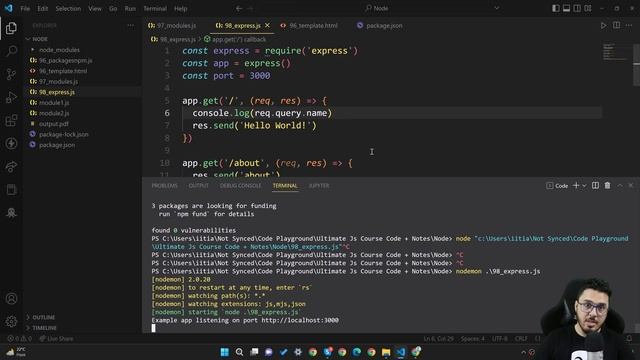Screen dimensions: 640x360
Task: Go back with navigation arrow
Action: pyautogui.click(x=239, y=8)
